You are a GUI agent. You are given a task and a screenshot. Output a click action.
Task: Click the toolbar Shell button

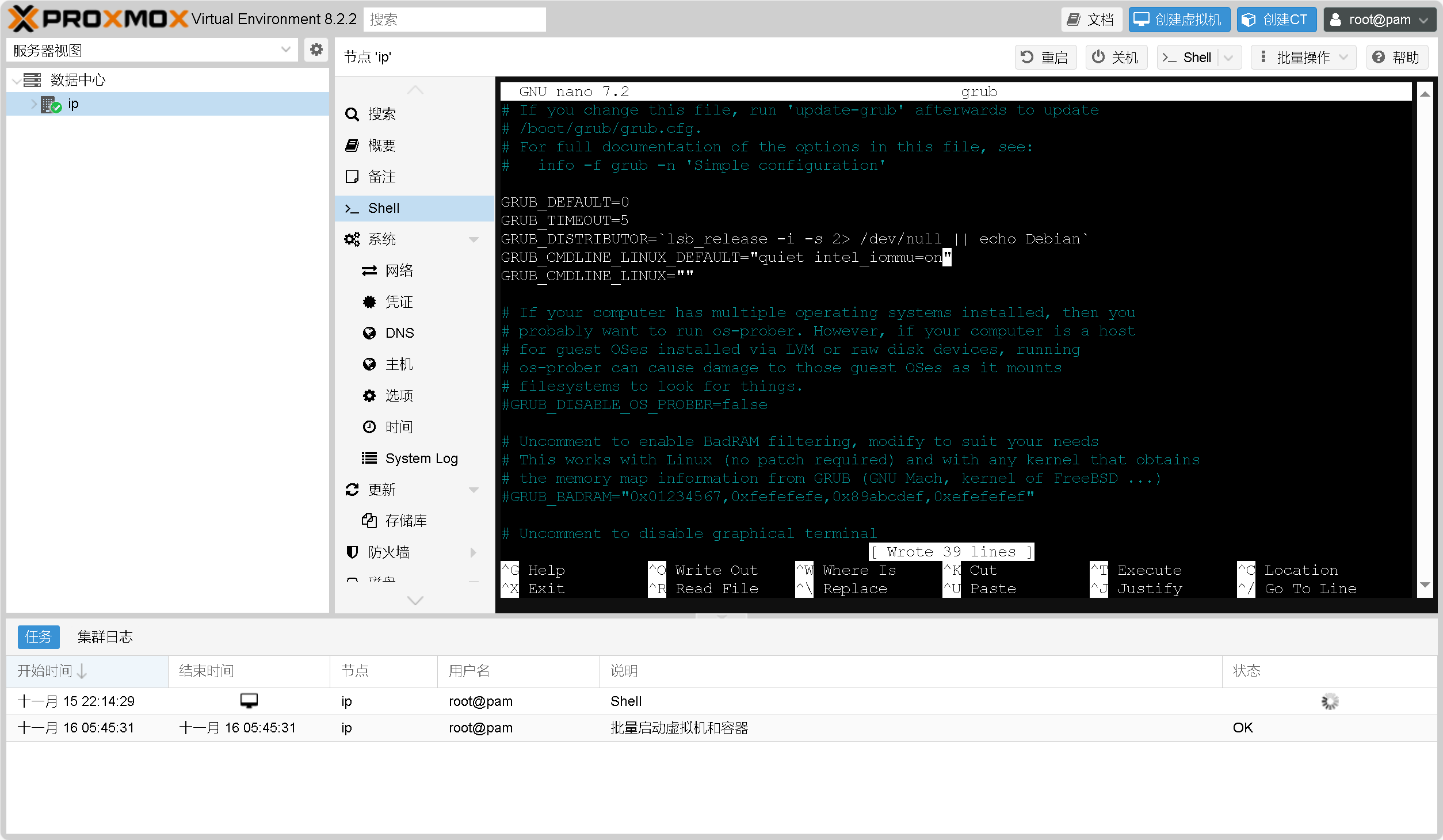point(1188,58)
